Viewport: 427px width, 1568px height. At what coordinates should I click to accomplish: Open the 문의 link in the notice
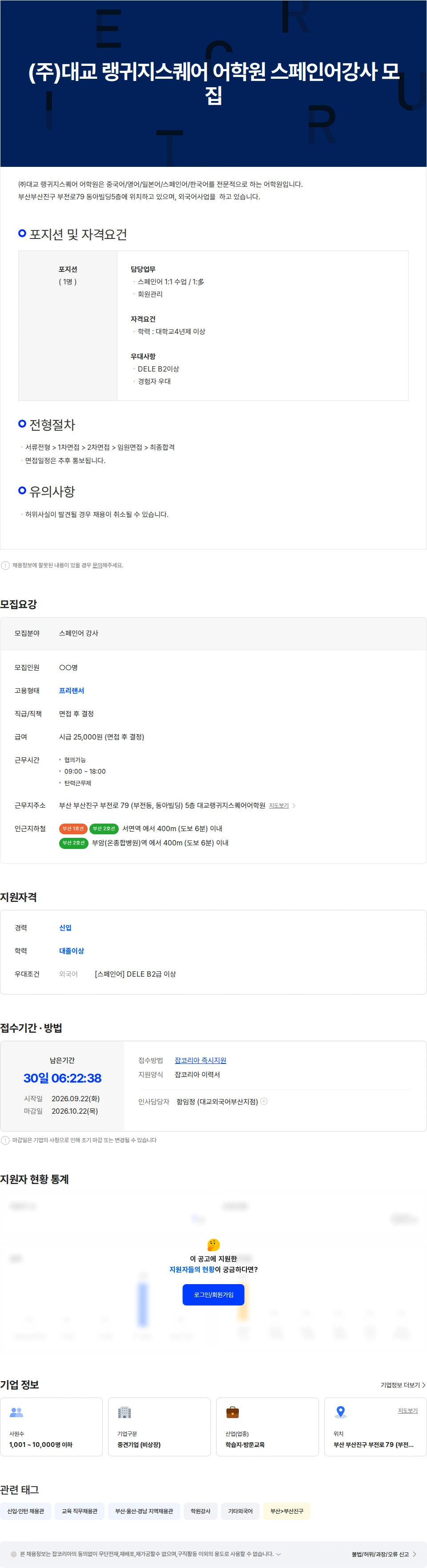[97, 565]
